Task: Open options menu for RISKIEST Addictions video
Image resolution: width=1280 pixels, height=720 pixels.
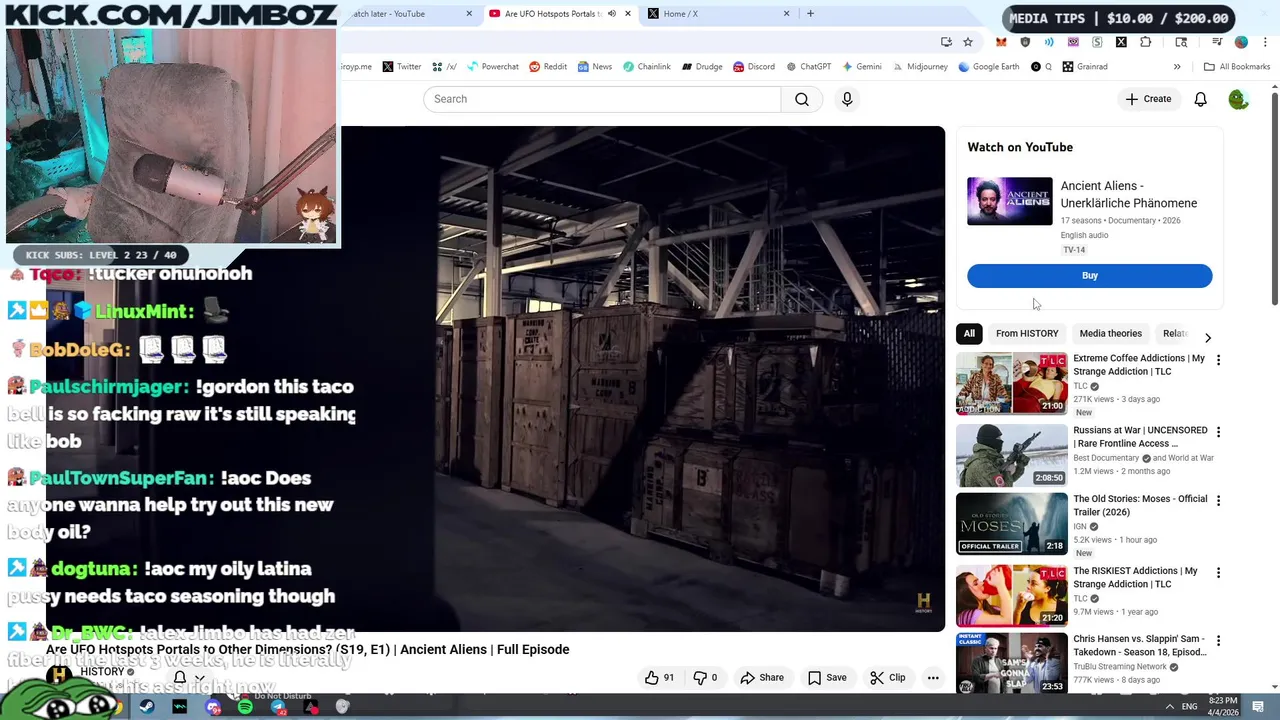Action: coord(1218,573)
